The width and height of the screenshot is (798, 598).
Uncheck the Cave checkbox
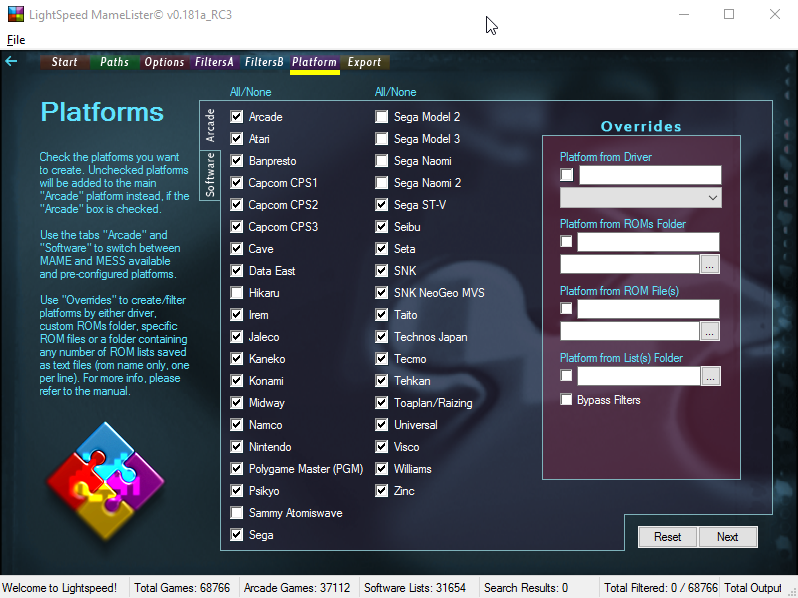pyautogui.click(x=237, y=248)
